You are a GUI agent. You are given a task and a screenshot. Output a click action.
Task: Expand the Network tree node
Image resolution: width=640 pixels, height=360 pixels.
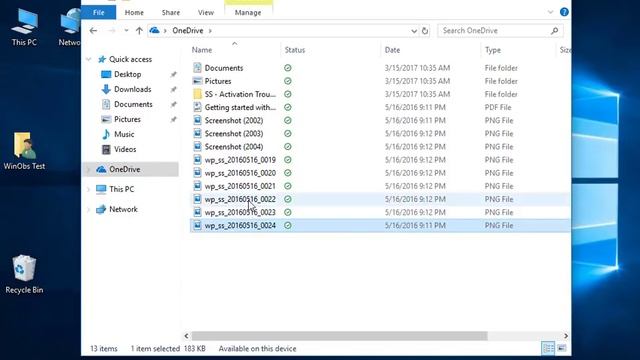click(89, 209)
